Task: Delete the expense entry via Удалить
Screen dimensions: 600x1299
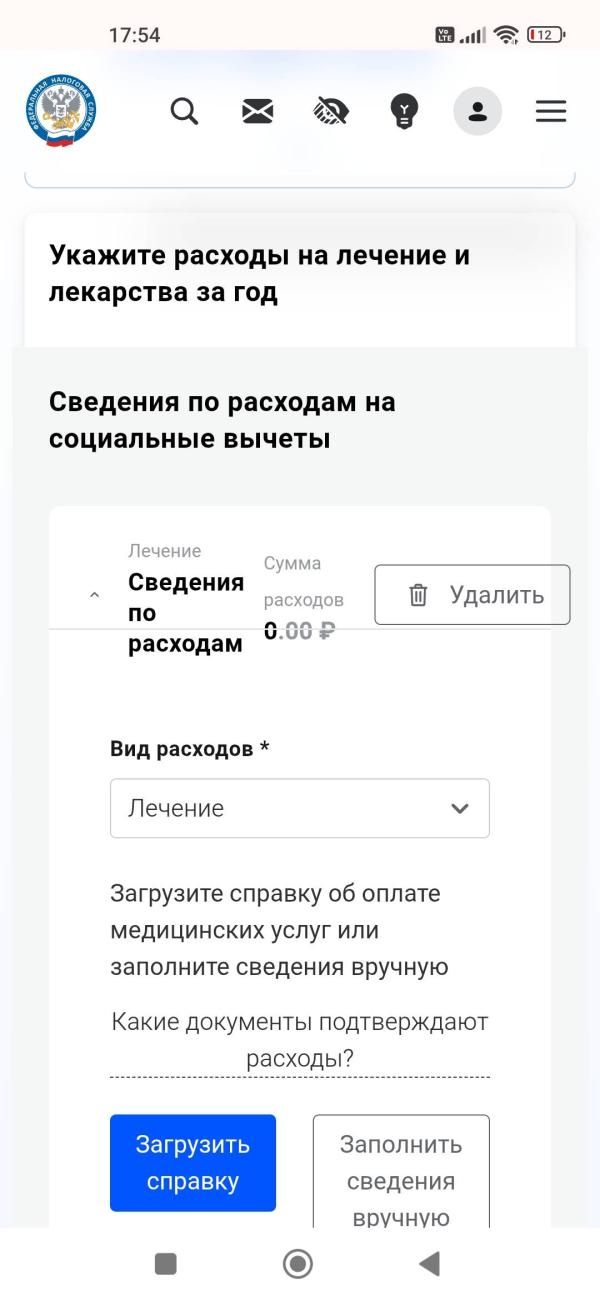Action: [x=471, y=594]
